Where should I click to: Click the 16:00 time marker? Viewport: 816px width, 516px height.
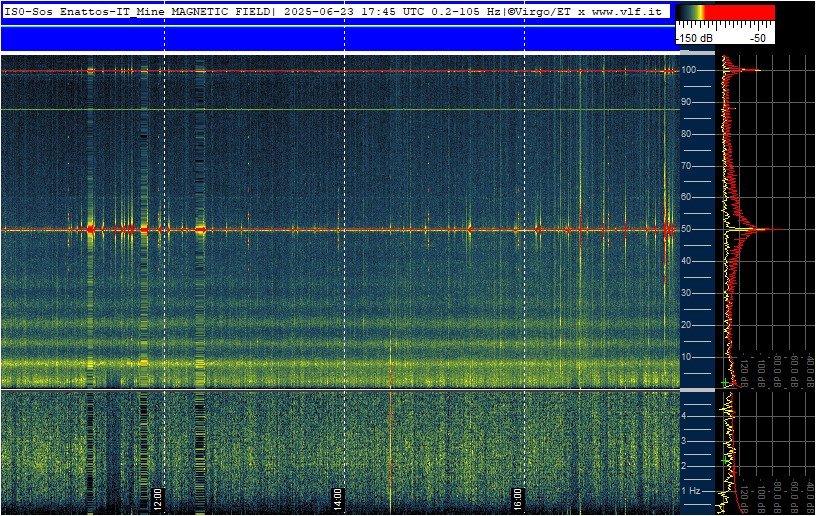pyautogui.click(x=517, y=500)
